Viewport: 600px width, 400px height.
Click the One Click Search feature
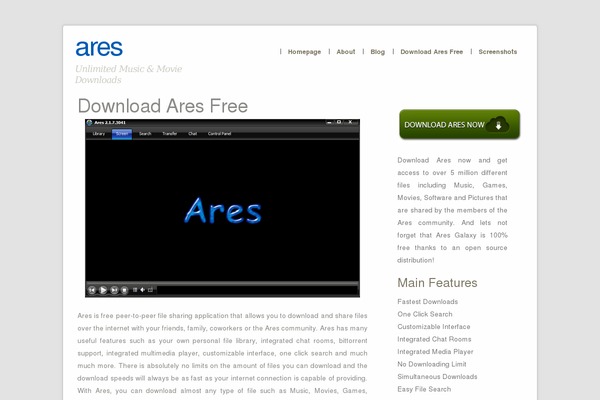(425, 314)
